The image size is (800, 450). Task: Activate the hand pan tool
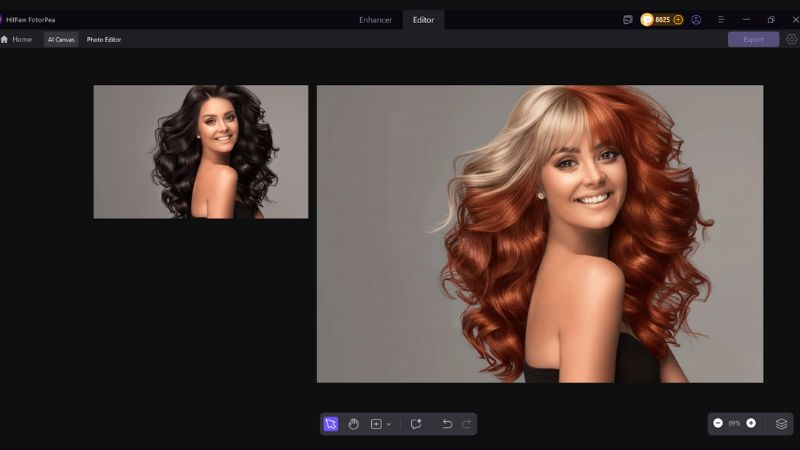(x=354, y=424)
